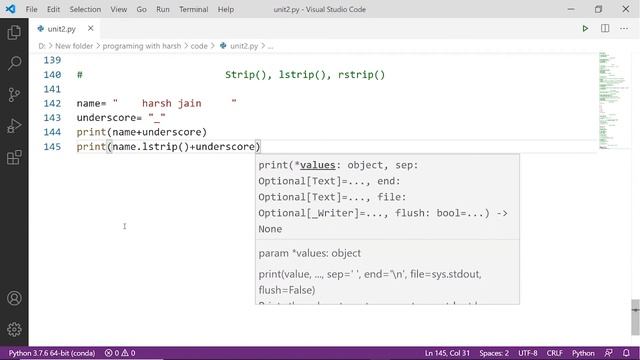Click line number 142 in gutter
Viewport: 640px width, 360px height.
tap(52, 103)
